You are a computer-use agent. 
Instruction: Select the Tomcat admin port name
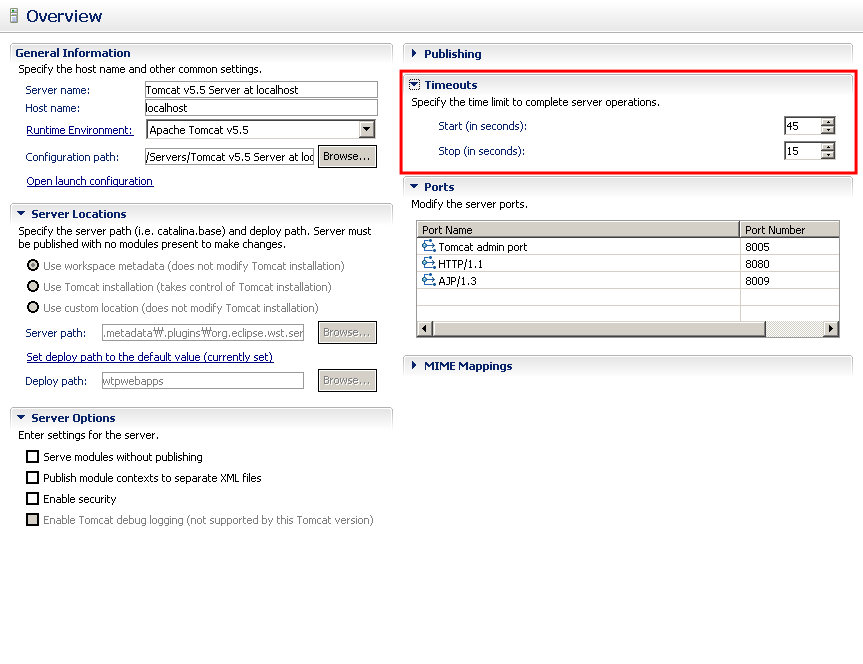[483, 247]
